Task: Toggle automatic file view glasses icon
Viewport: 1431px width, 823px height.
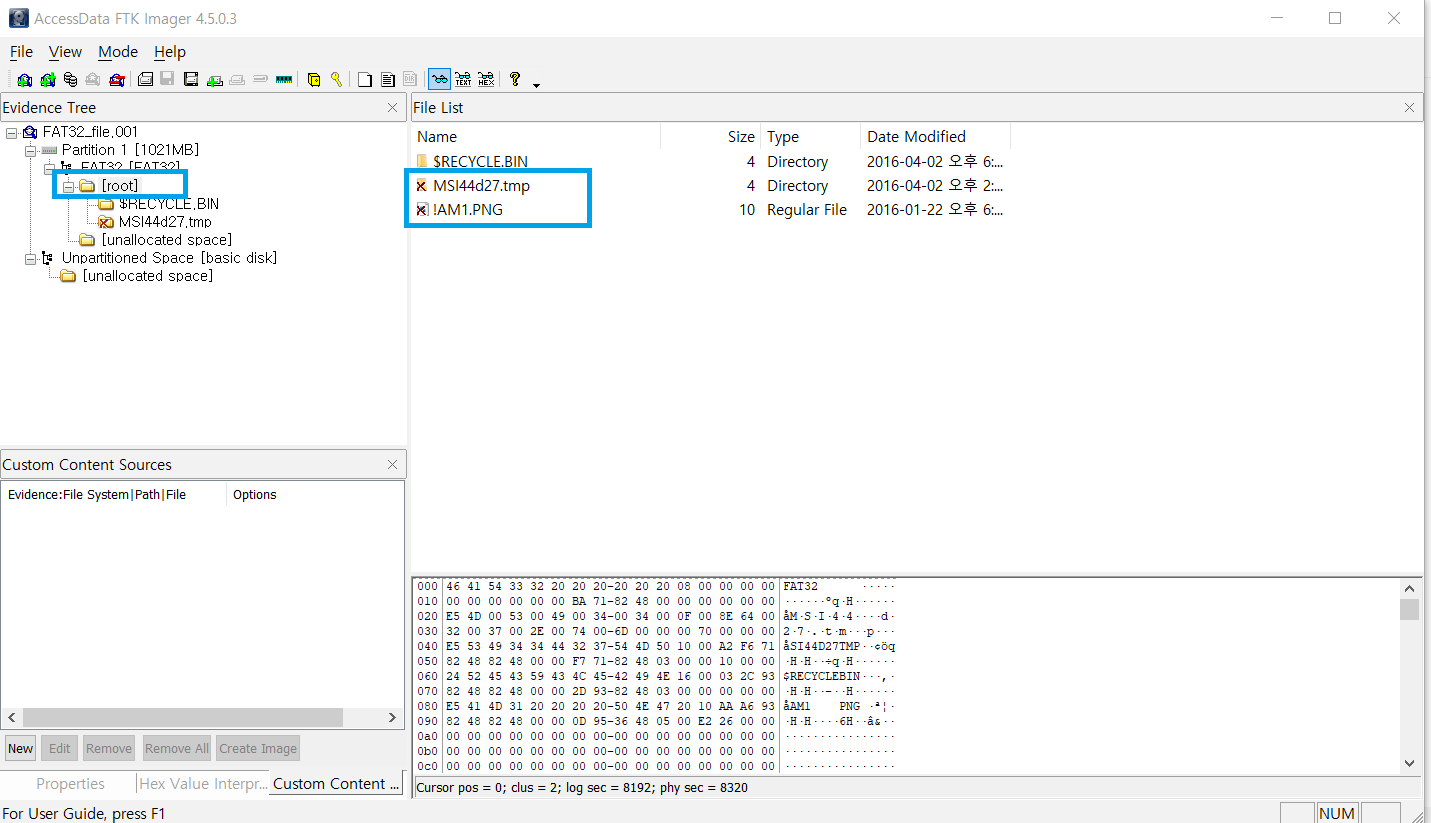Action: [439, 80]
